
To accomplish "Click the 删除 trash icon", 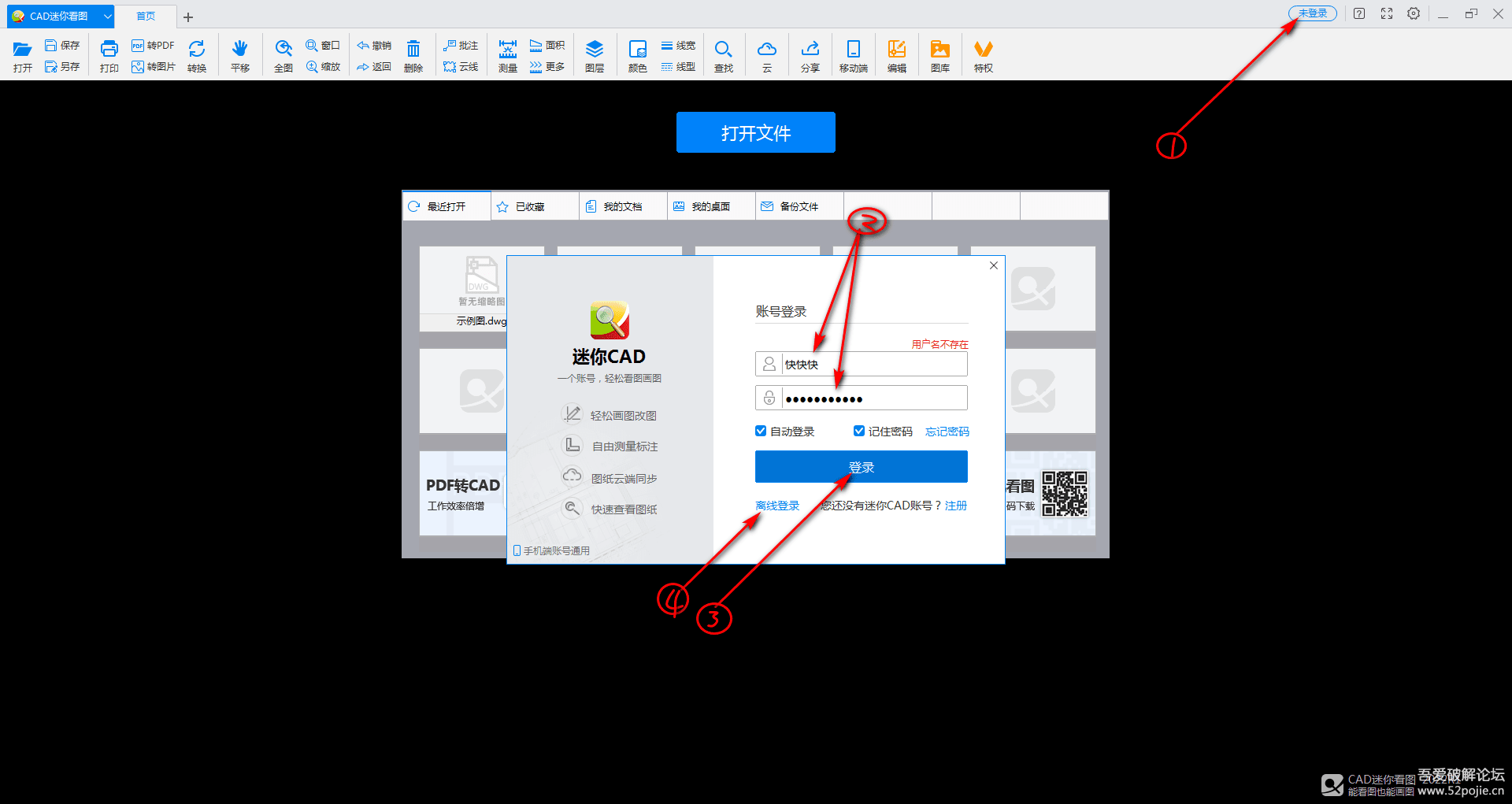I will click(x=413, y=56).
